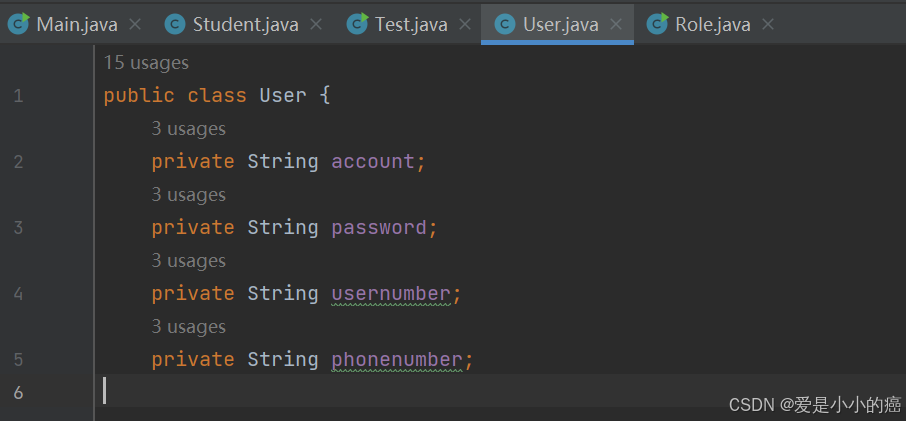Open the 15 usages hint above class User
Image resolution: width=906 pixels, height=421 pixels.
[146, 62]
